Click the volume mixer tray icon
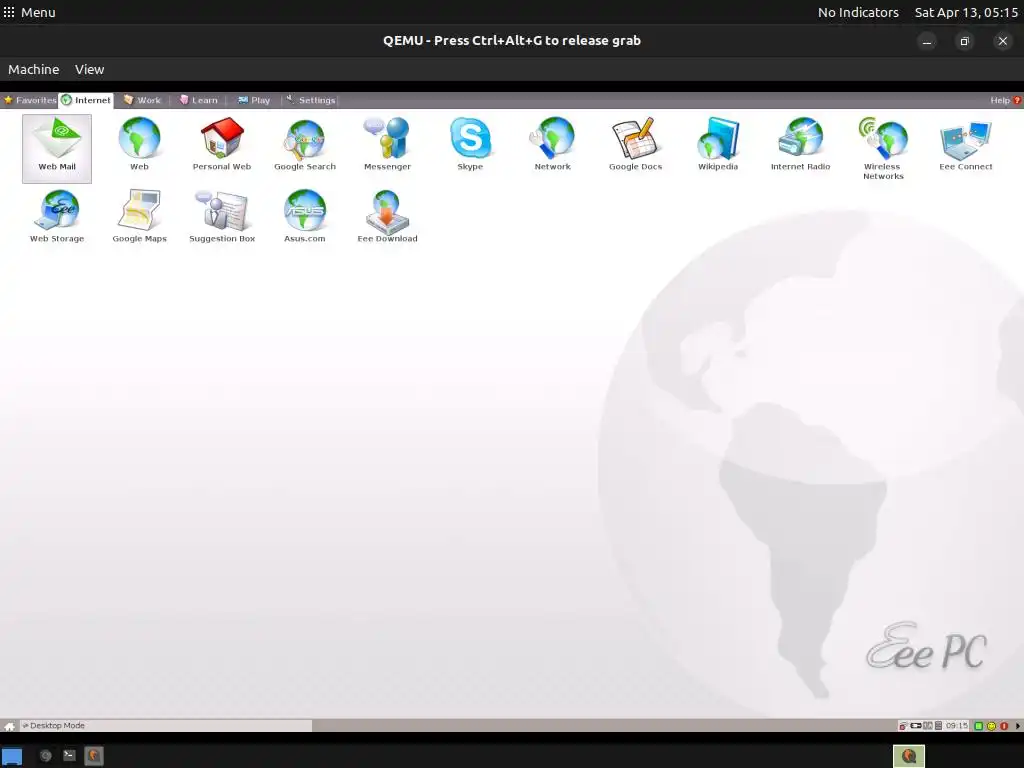The height and width of the screenshot is (768, 1024). 938,726
